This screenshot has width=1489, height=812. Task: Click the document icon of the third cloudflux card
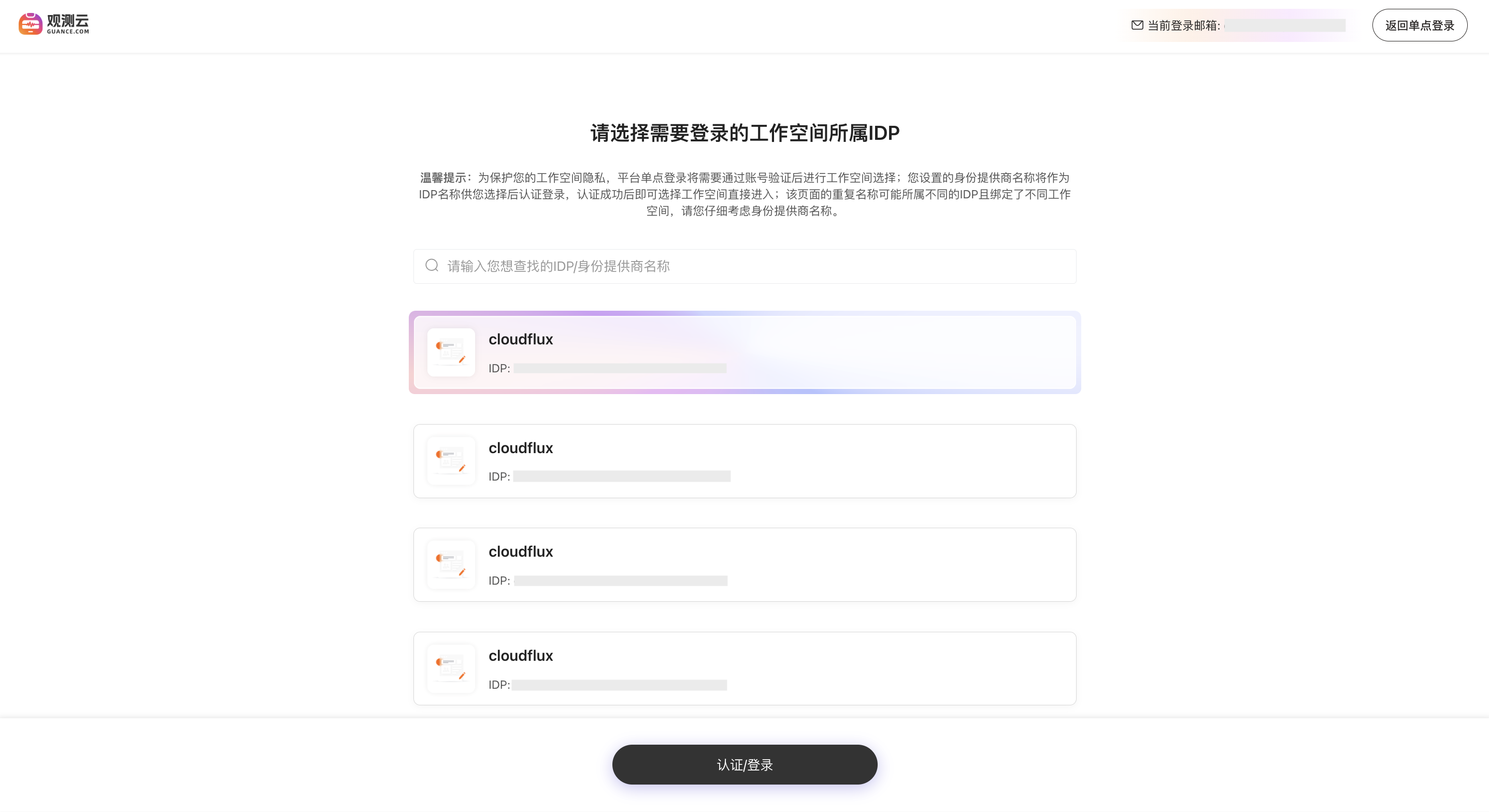pos(451,564)
